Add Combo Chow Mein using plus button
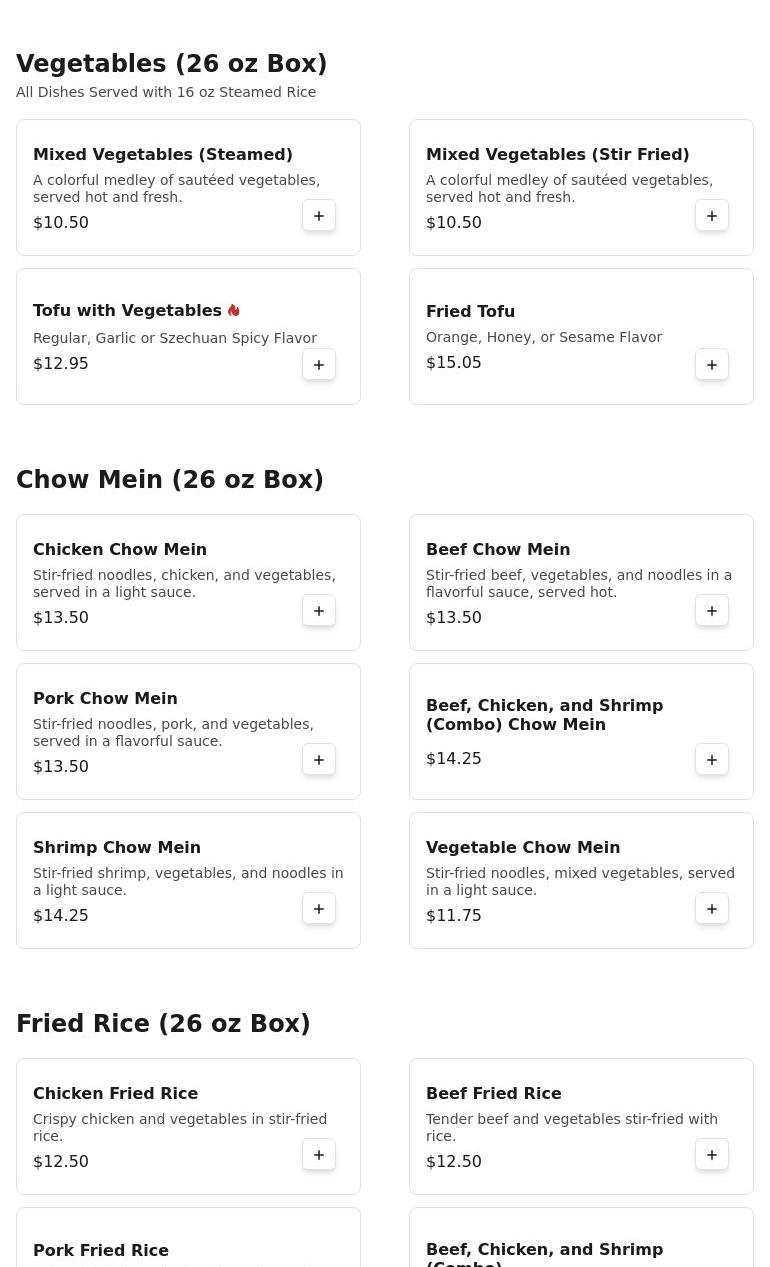Image resolution: width=770 pixels, height=1267 pixels. click(x=712, y=760)
